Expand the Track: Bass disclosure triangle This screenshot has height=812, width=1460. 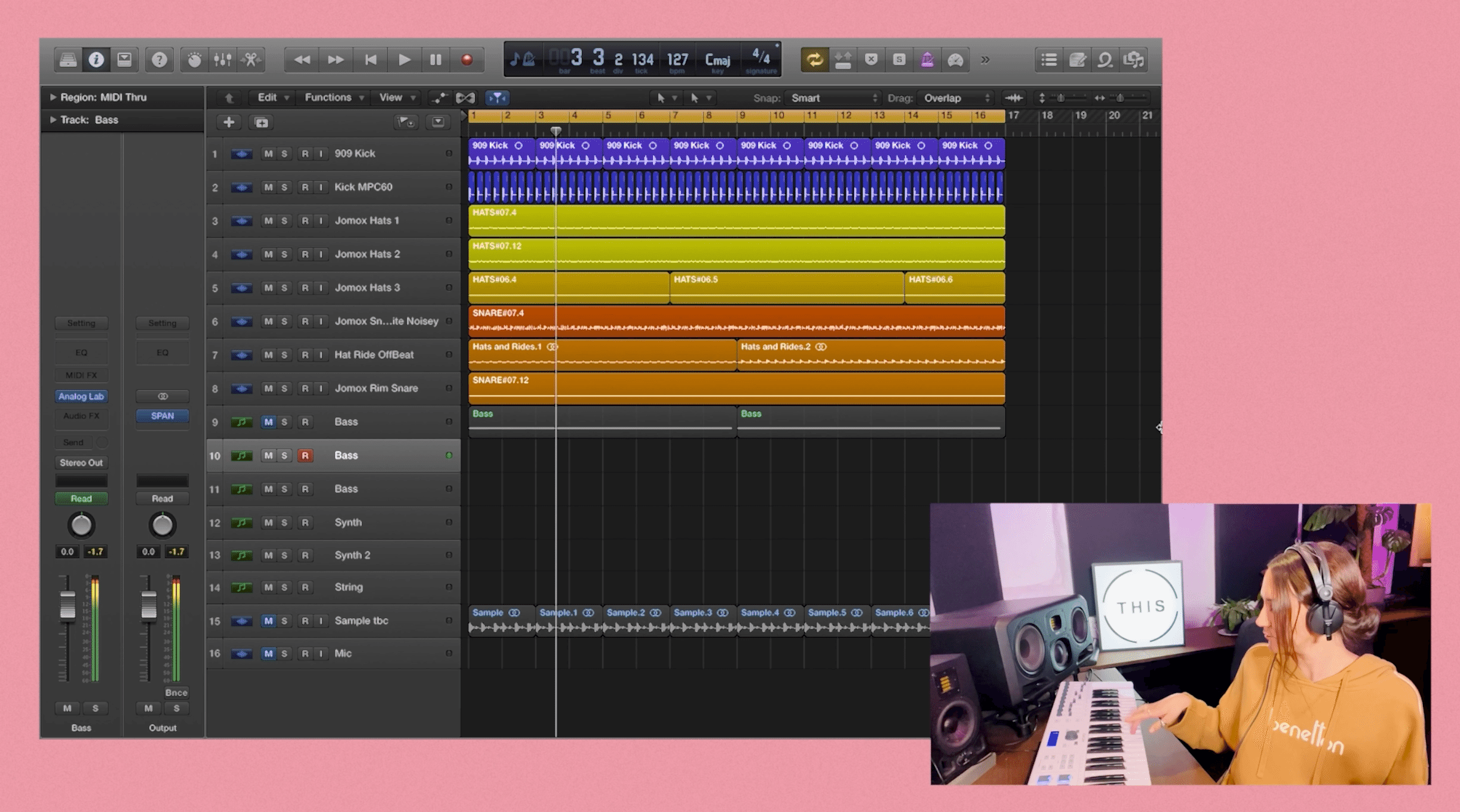click(53, 120)
